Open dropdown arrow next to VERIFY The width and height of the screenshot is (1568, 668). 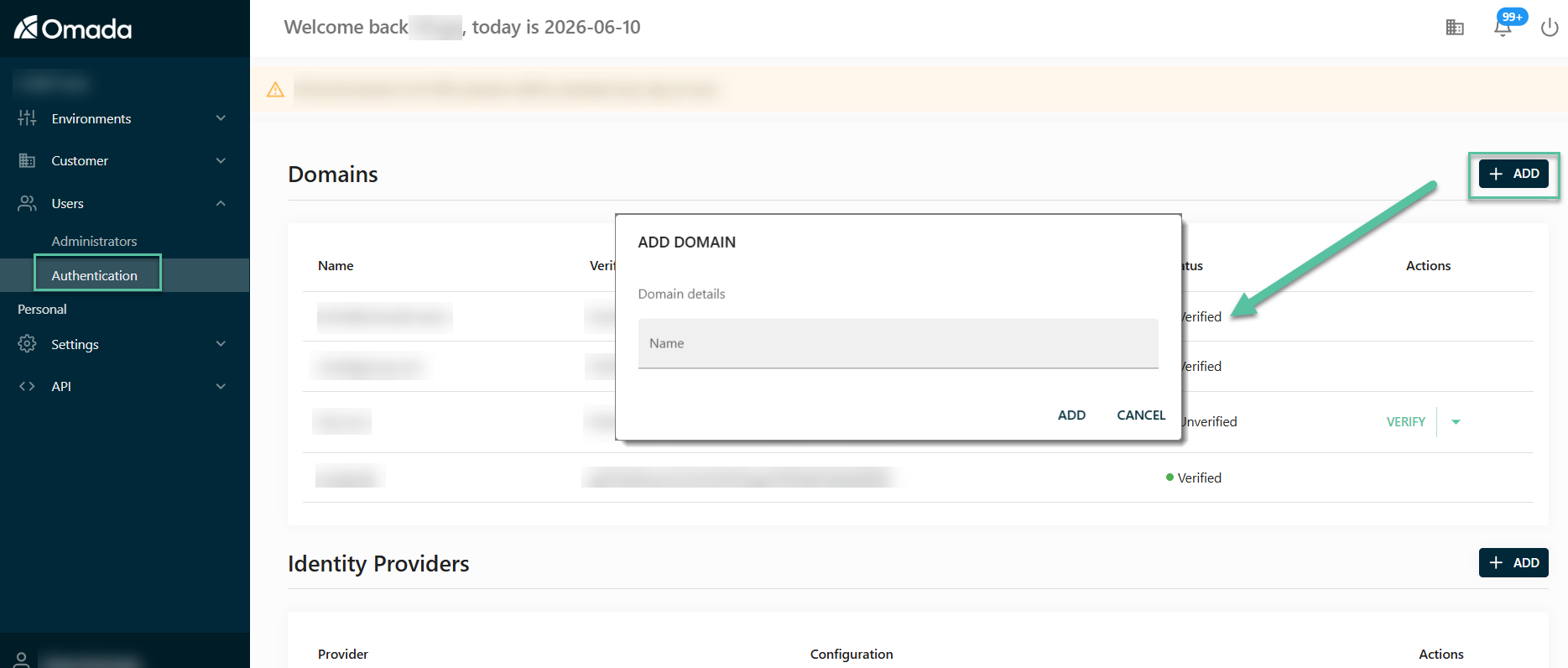point(1456,422)
